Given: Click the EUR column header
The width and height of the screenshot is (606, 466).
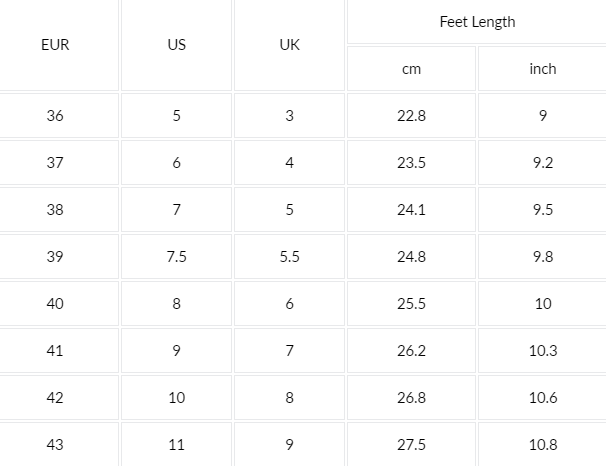Looking at the screenshot, I should point(55,46).
